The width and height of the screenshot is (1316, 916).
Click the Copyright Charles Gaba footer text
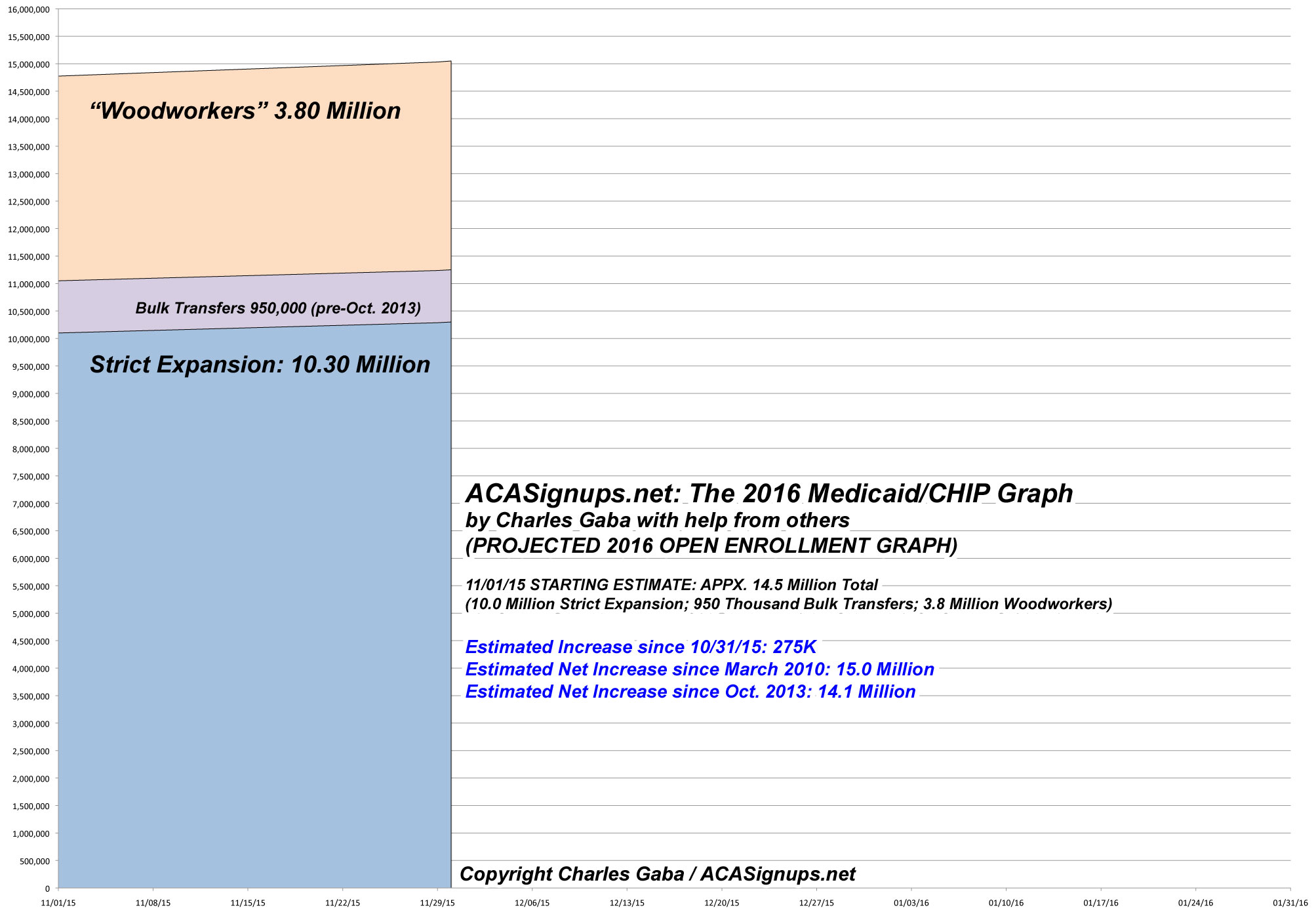tap(657, 874)
